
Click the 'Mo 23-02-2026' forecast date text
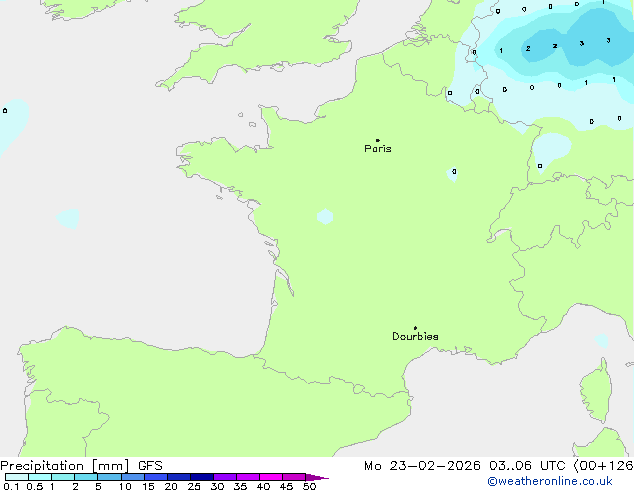(422, 466)
